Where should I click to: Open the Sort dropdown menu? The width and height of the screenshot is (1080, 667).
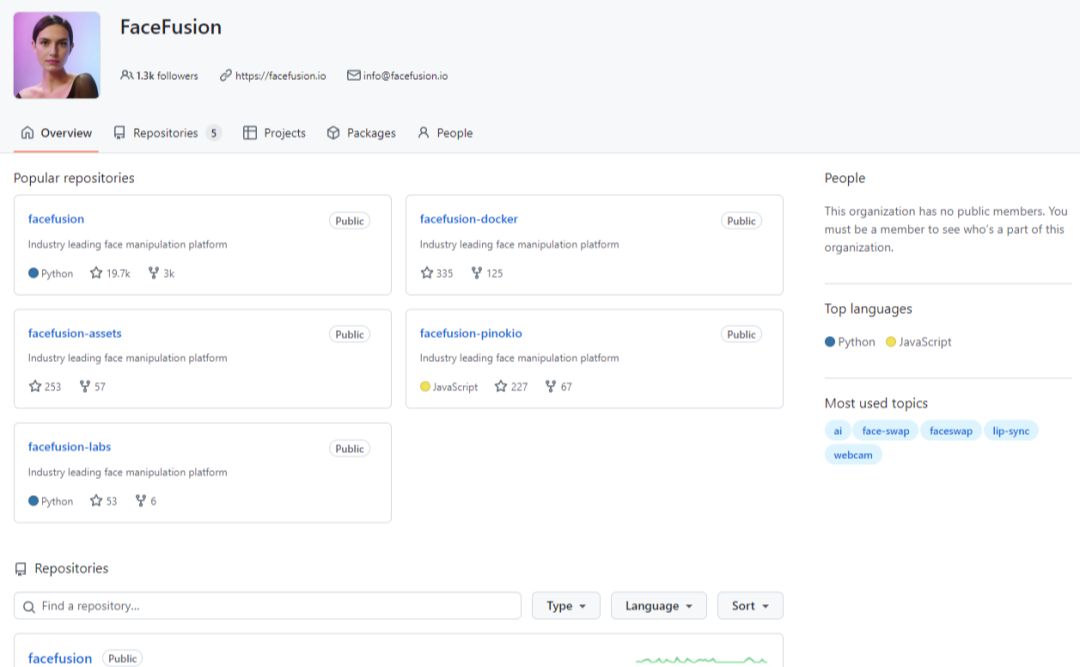(750, 606)
